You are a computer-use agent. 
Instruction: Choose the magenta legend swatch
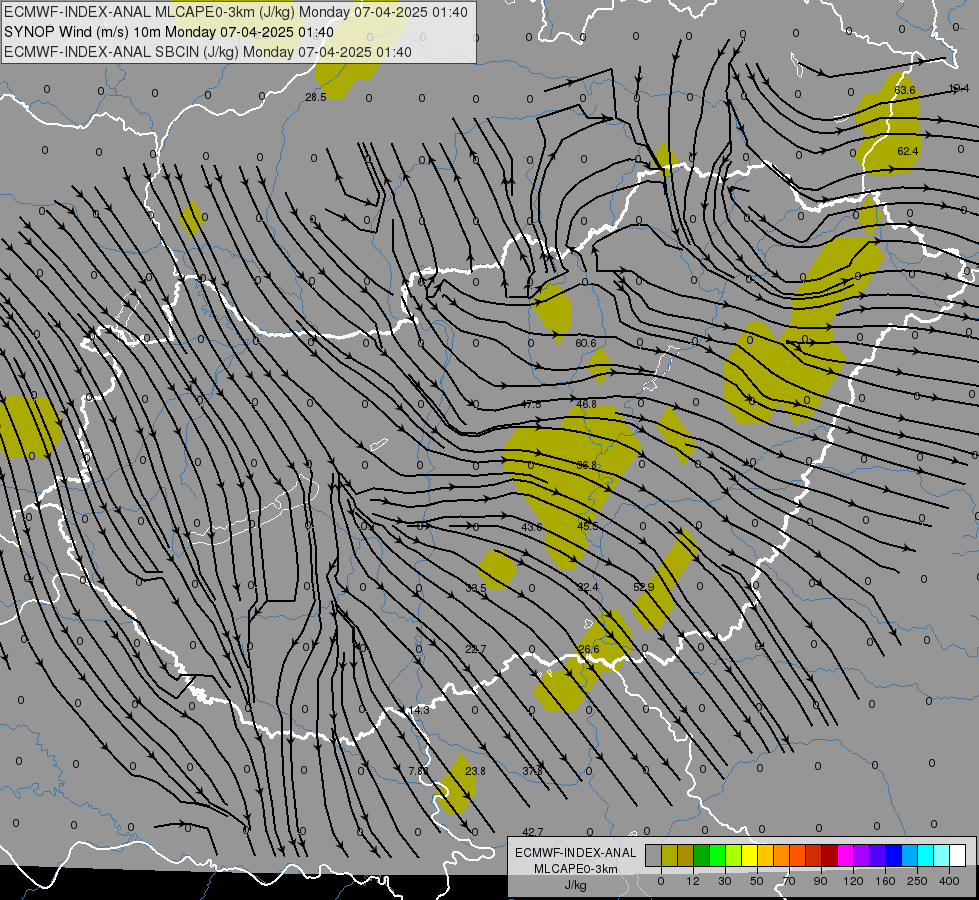point(846,855)
